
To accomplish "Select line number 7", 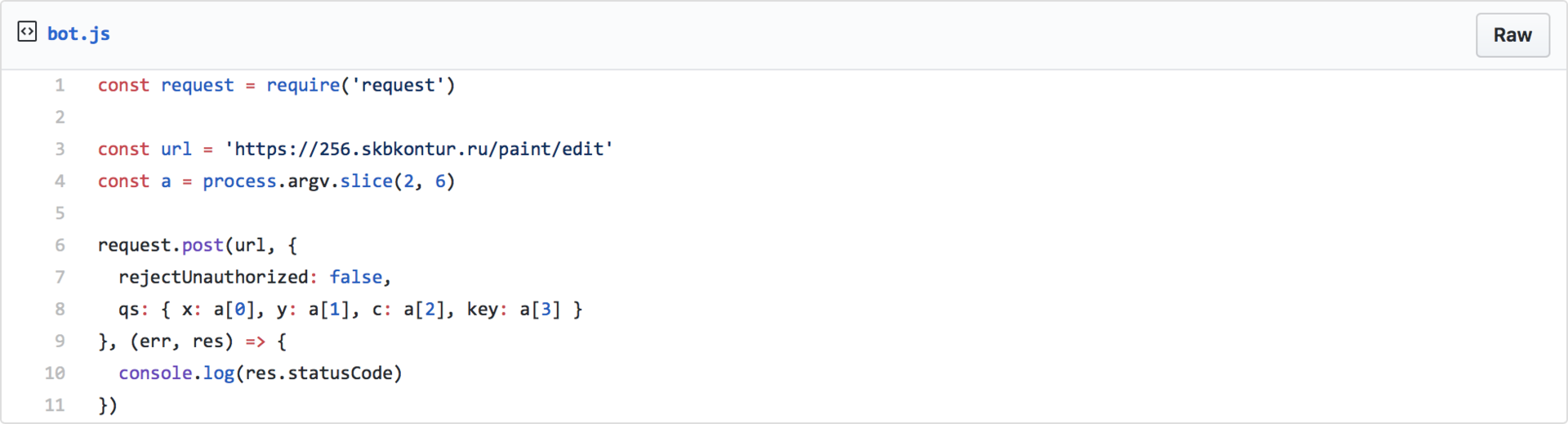I will (x=60, y=277).
